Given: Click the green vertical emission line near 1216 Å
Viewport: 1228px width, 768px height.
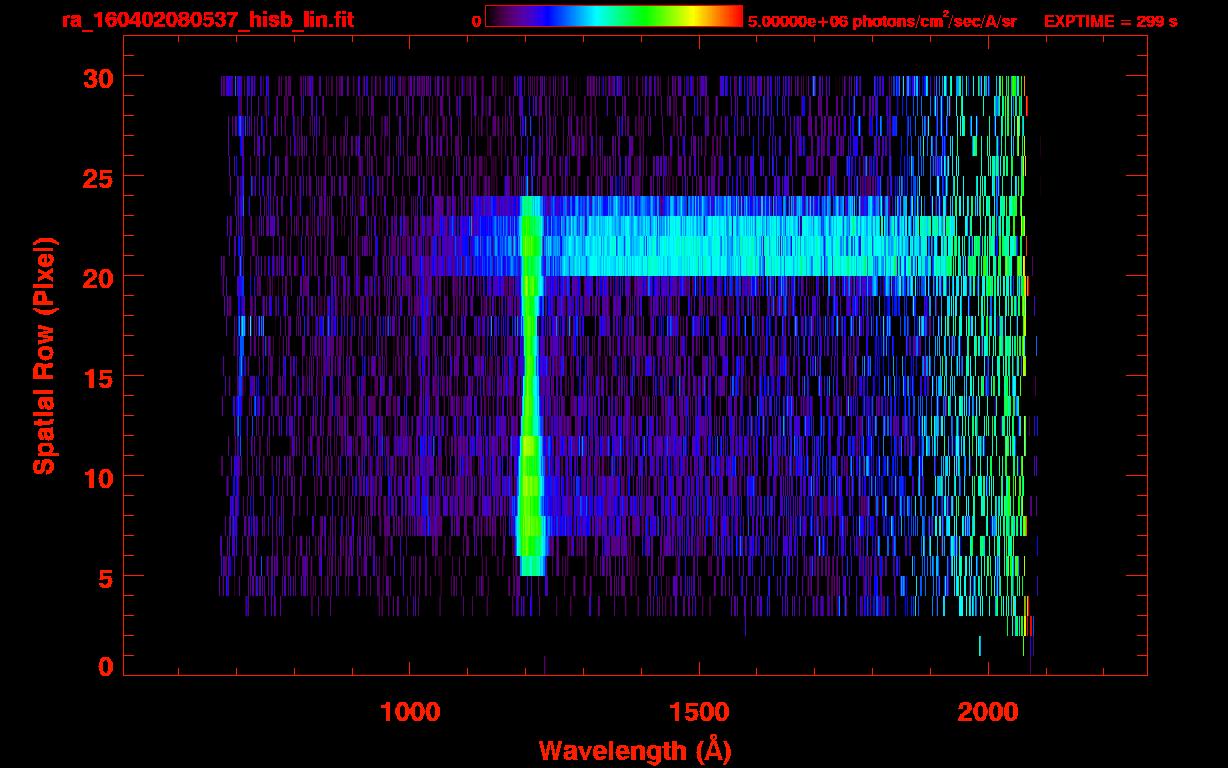Looking at the screenshot, I should tap(530, 385).
